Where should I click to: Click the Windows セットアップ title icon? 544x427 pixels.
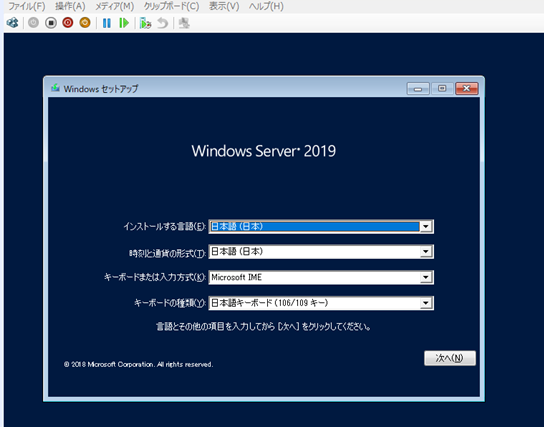(x=55, y=88)
